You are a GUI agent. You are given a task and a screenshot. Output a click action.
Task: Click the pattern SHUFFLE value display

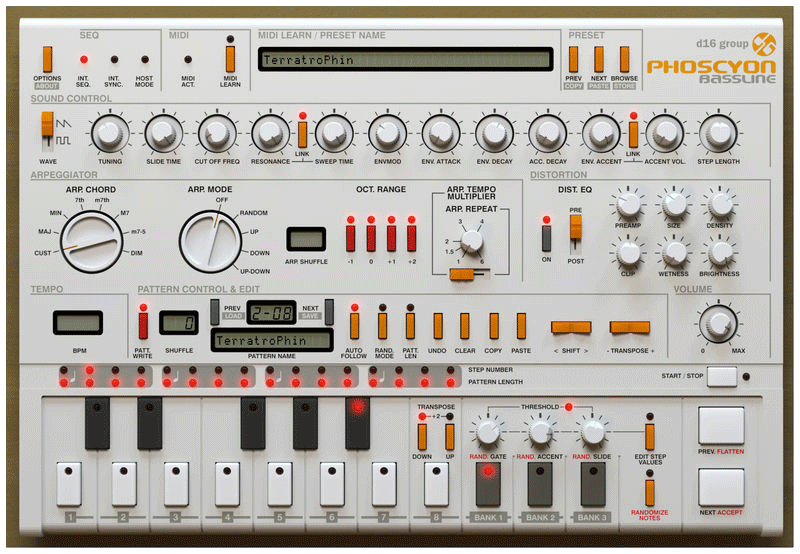coord(179,322)
